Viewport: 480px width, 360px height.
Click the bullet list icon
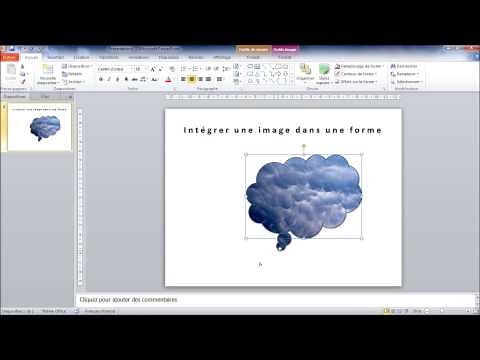(184, 69)
